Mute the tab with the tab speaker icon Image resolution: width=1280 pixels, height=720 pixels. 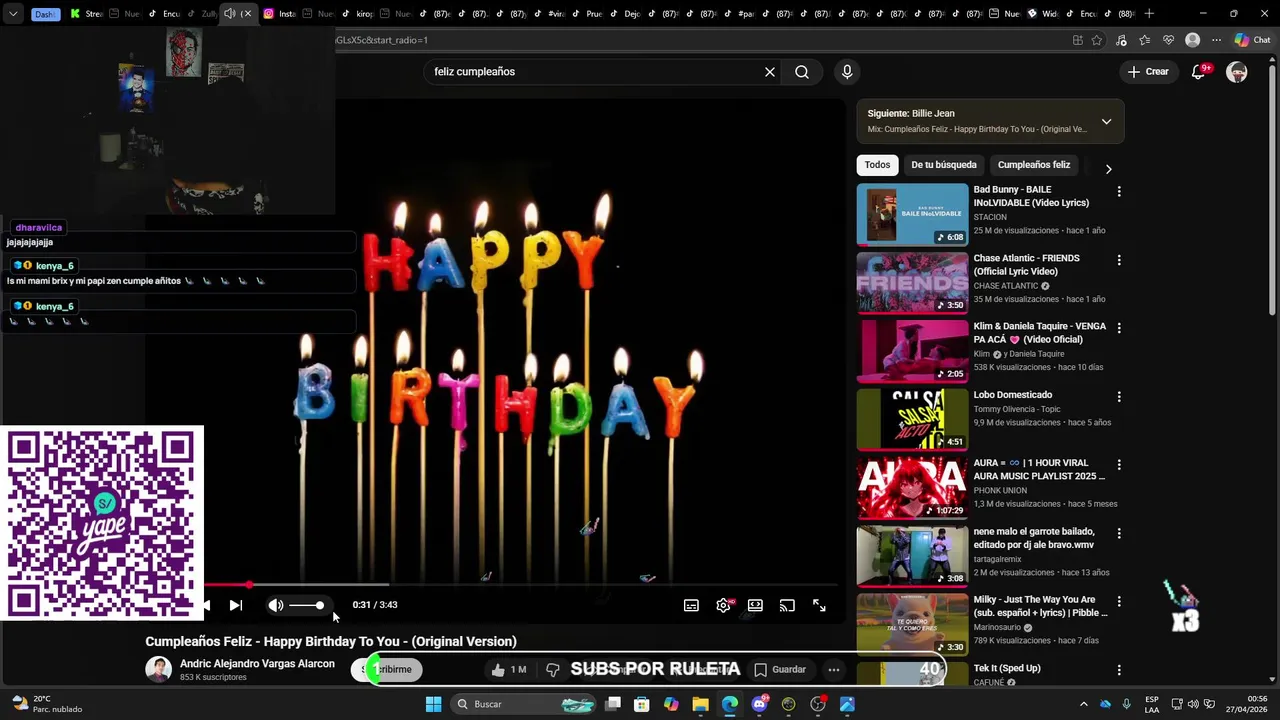[230, 14]
